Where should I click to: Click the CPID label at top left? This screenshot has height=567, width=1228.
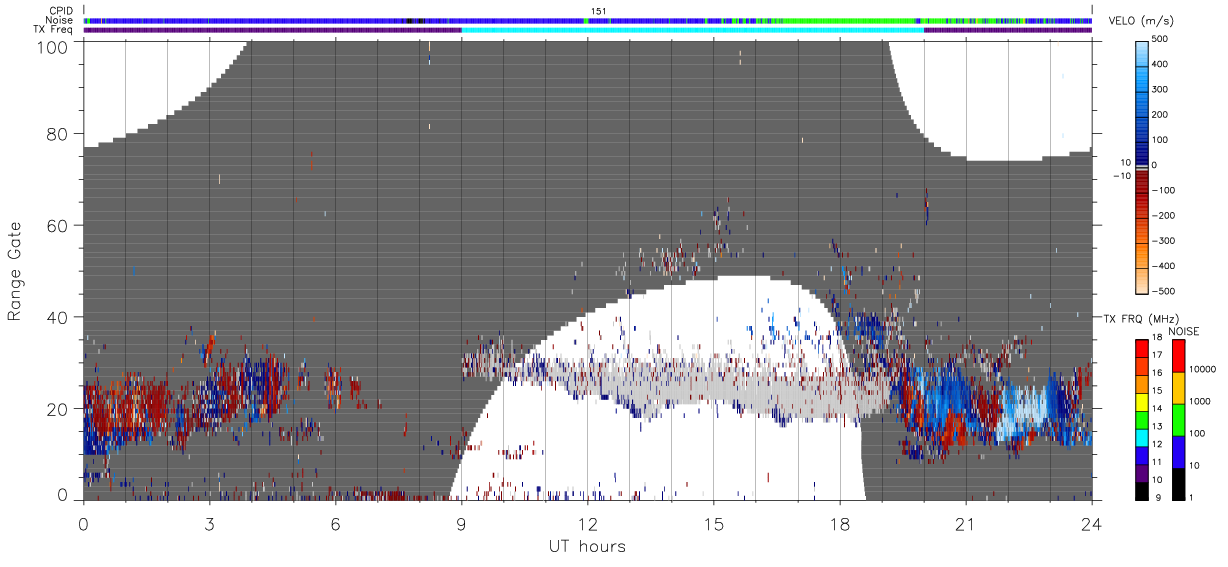pos(60,11)
